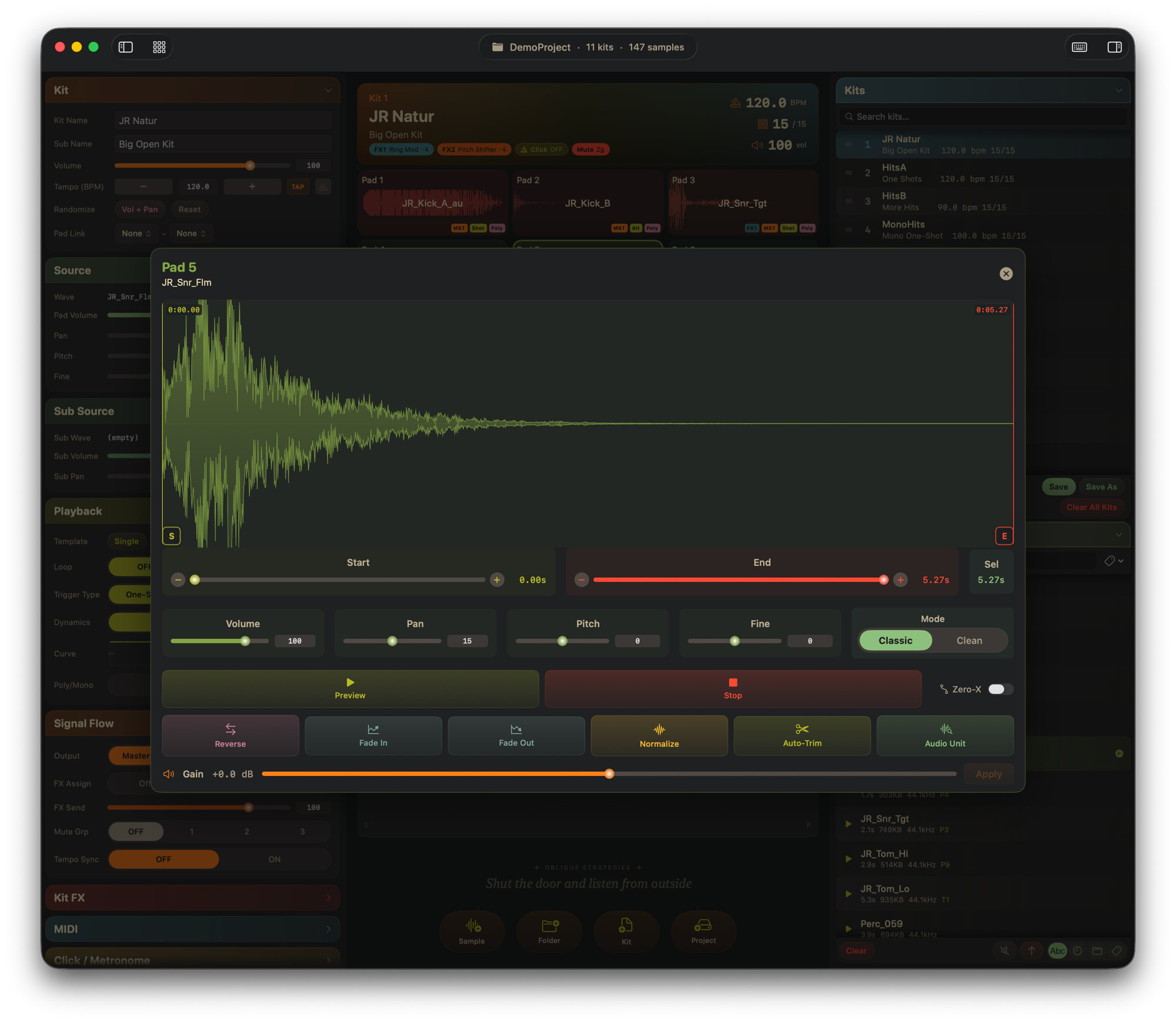1176x1023 pixels.
Task: Click the Save As button
Action: 1101,486
